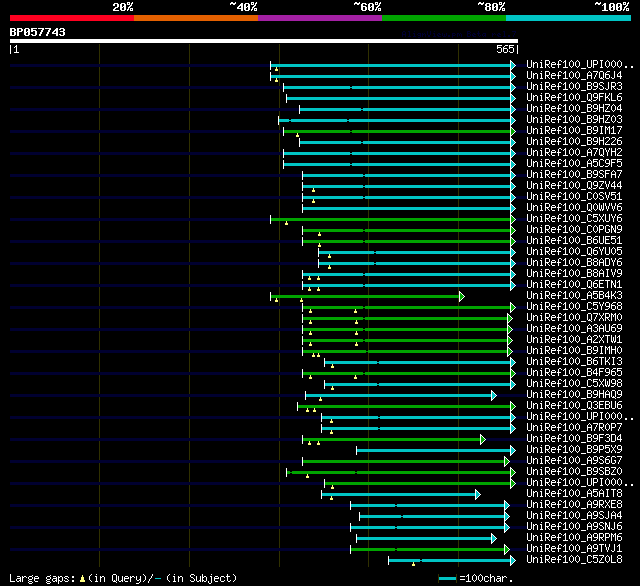Select the UniRef100_A9TVJ1 label
The image size is (640, 586).
(x=574, y=549)
